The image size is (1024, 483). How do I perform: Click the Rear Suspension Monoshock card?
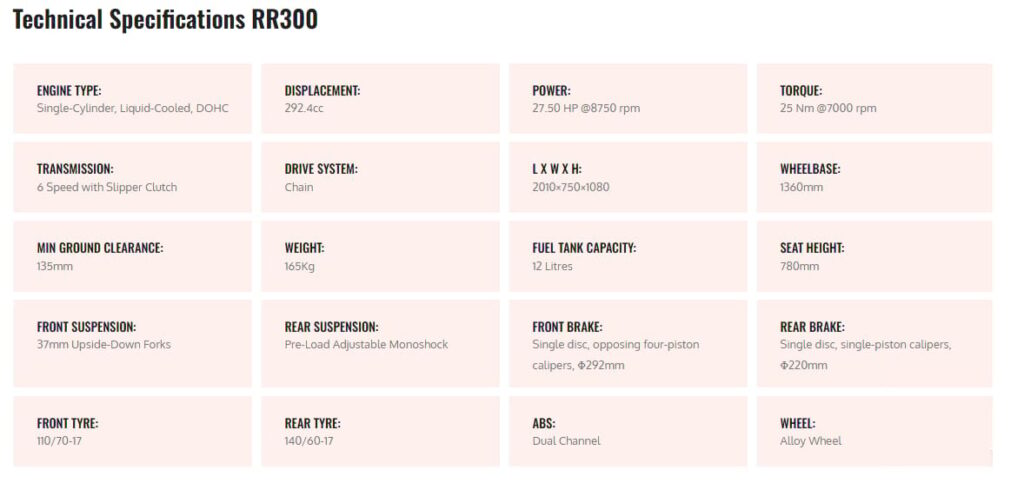tap(381, 344)
